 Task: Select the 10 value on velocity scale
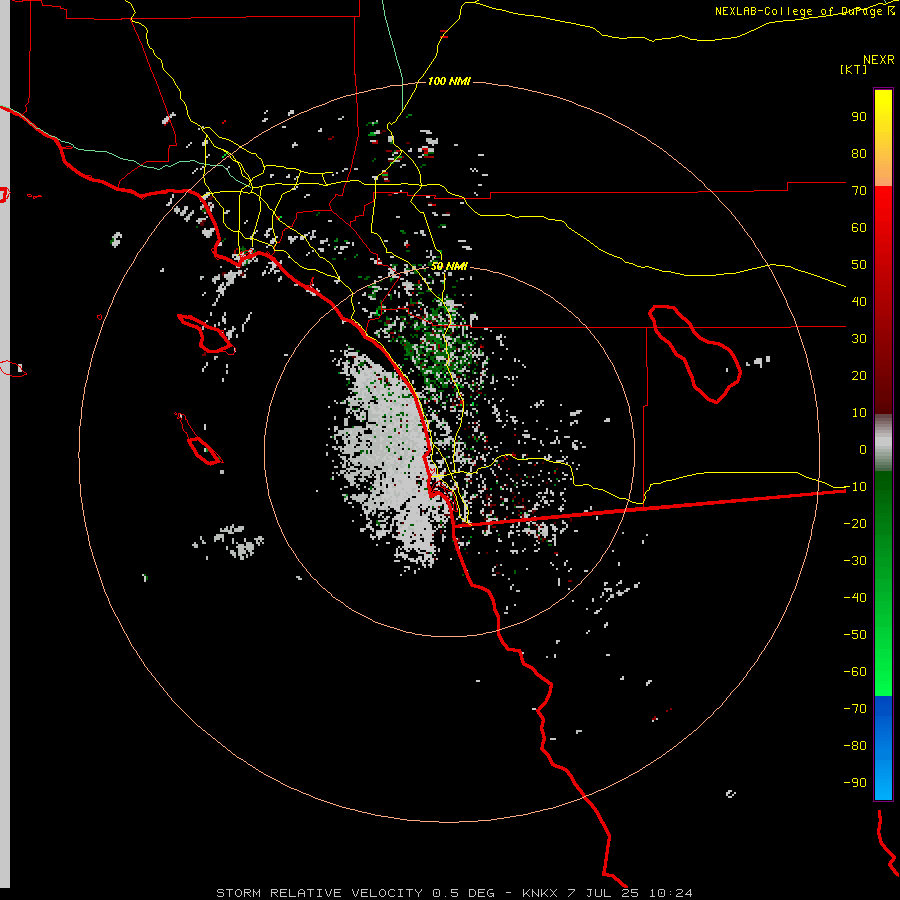(x=859, y=413)
